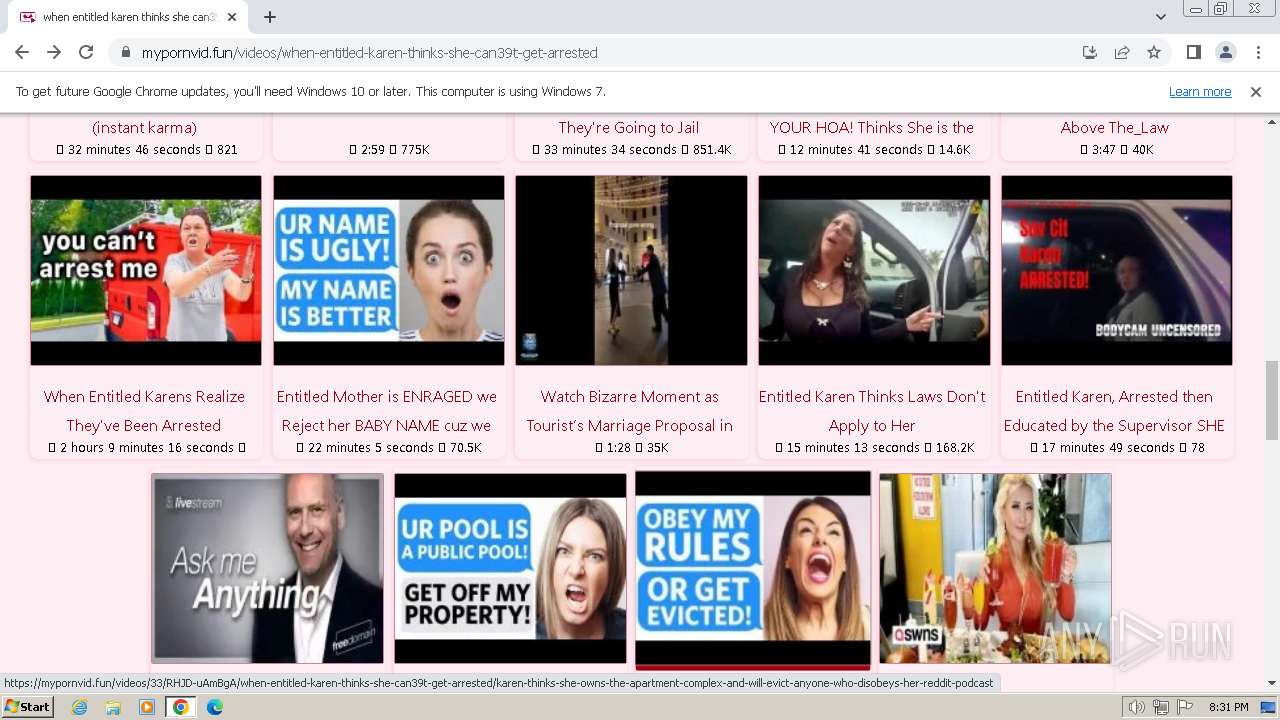Image resolution: width=1280 pixels, height=720 pixels.
Task: Click the 'They're Going to Jail' link
Action: 629,127
